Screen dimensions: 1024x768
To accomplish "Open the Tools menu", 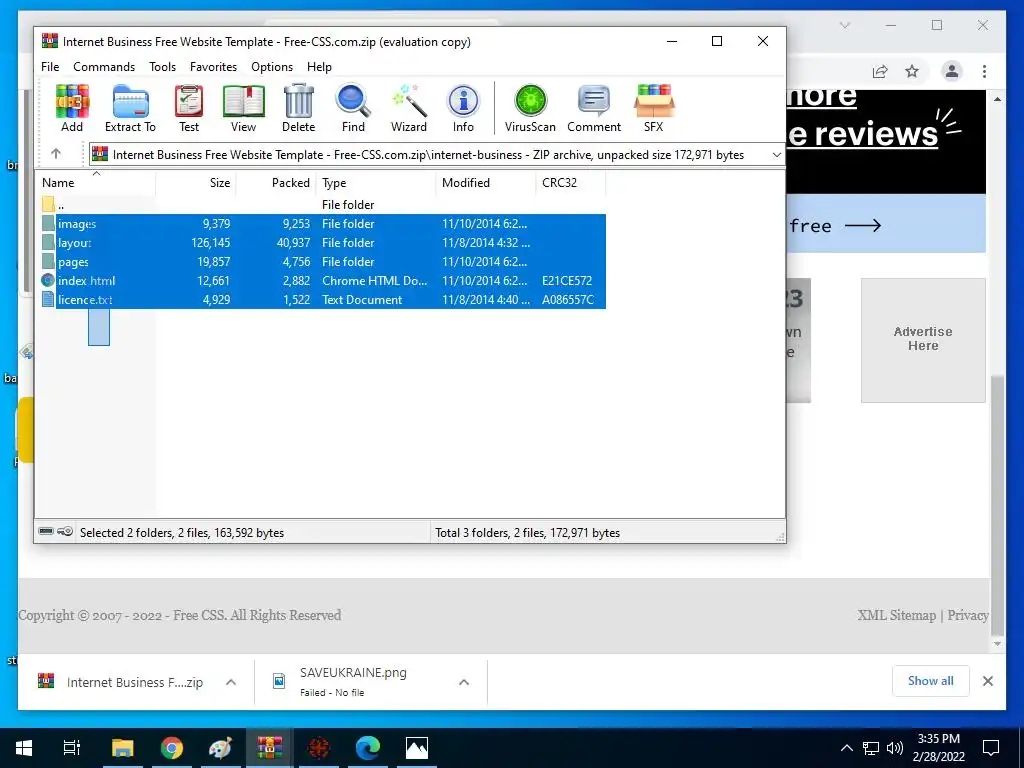I will pyautogui.click(x=163, y=67).
